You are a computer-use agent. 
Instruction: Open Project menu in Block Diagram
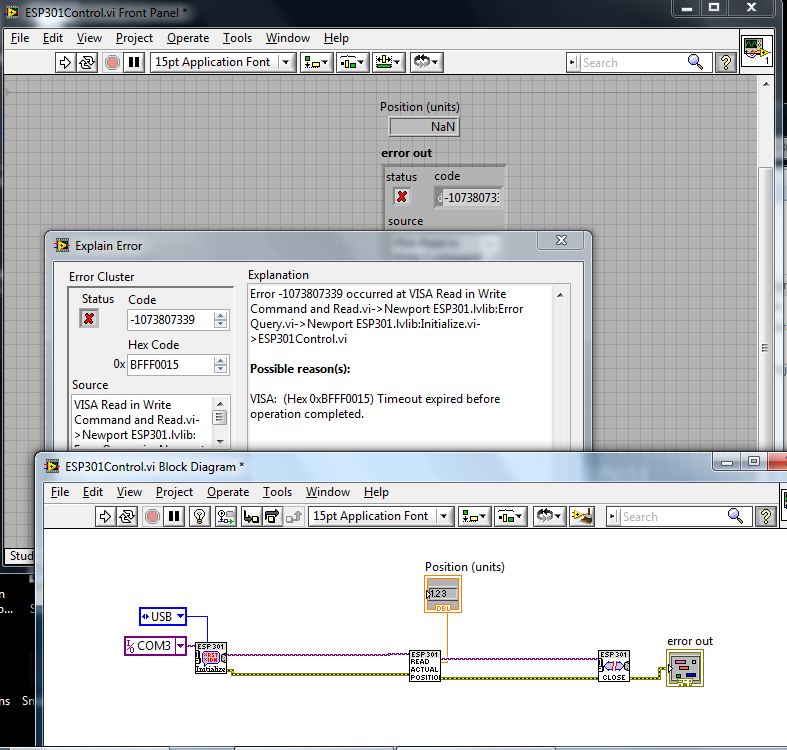click(x=174, y=492)
